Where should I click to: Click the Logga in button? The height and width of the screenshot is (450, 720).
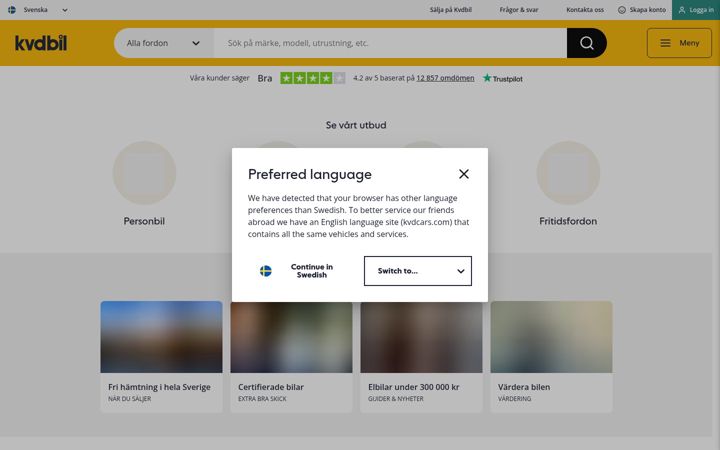696,10
